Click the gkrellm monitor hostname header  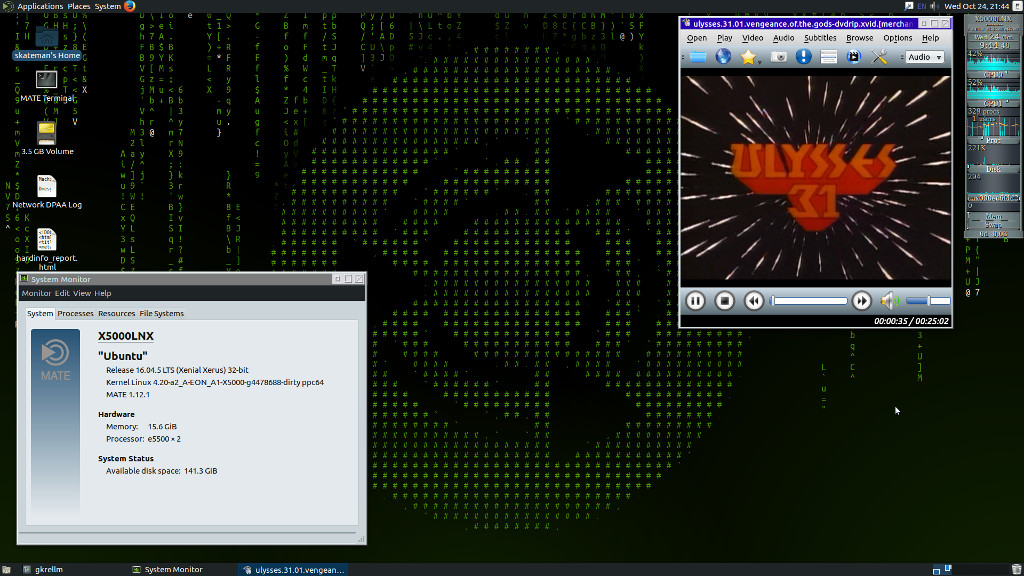point(993,20)
